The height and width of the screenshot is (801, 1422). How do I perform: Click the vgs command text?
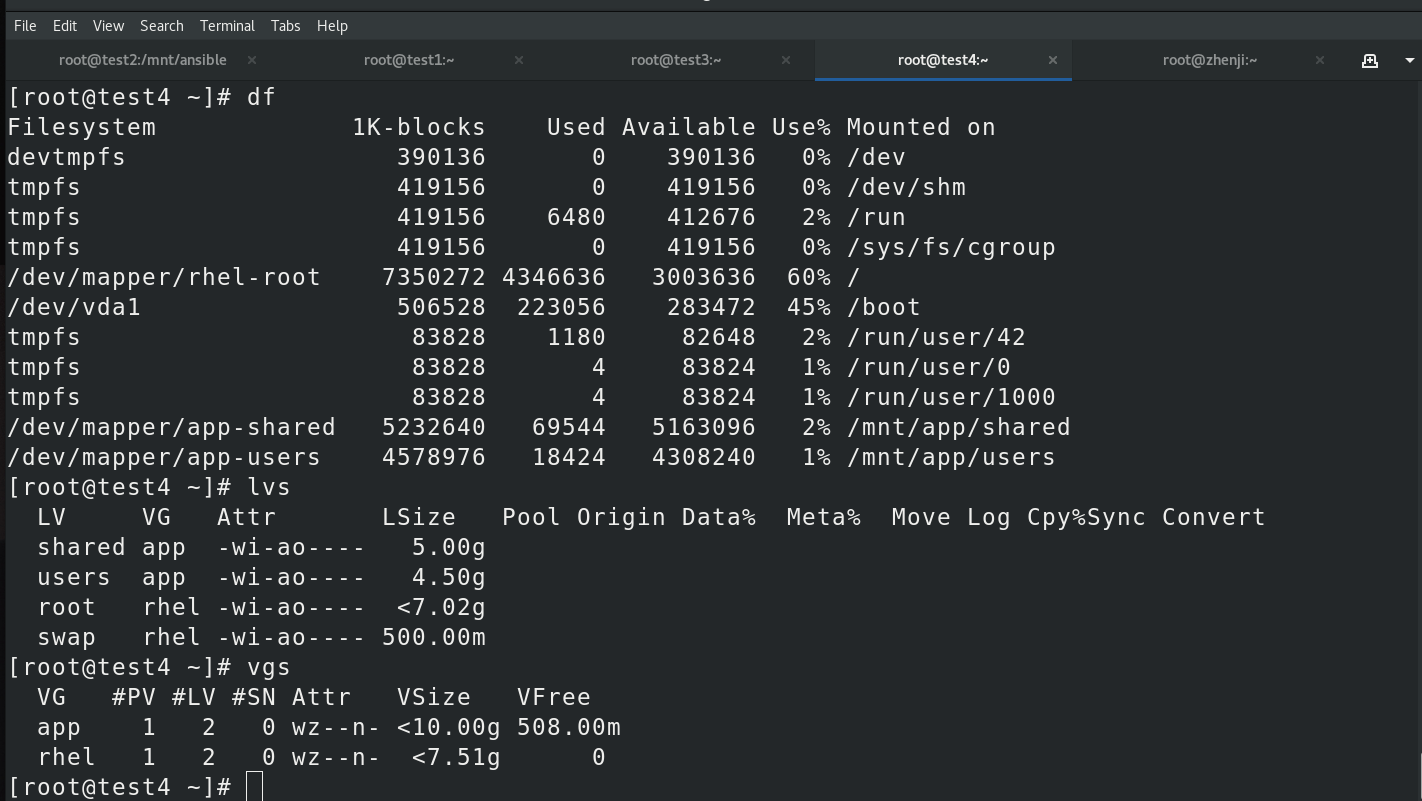pyautogui.click(x=269, y=667)
